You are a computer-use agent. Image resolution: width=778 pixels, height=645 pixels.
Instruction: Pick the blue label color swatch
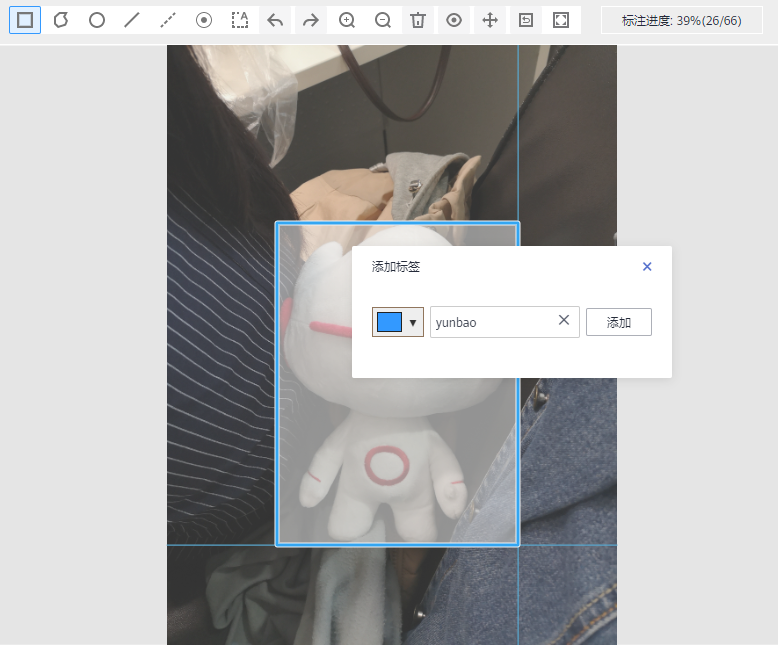pos(389,322)
